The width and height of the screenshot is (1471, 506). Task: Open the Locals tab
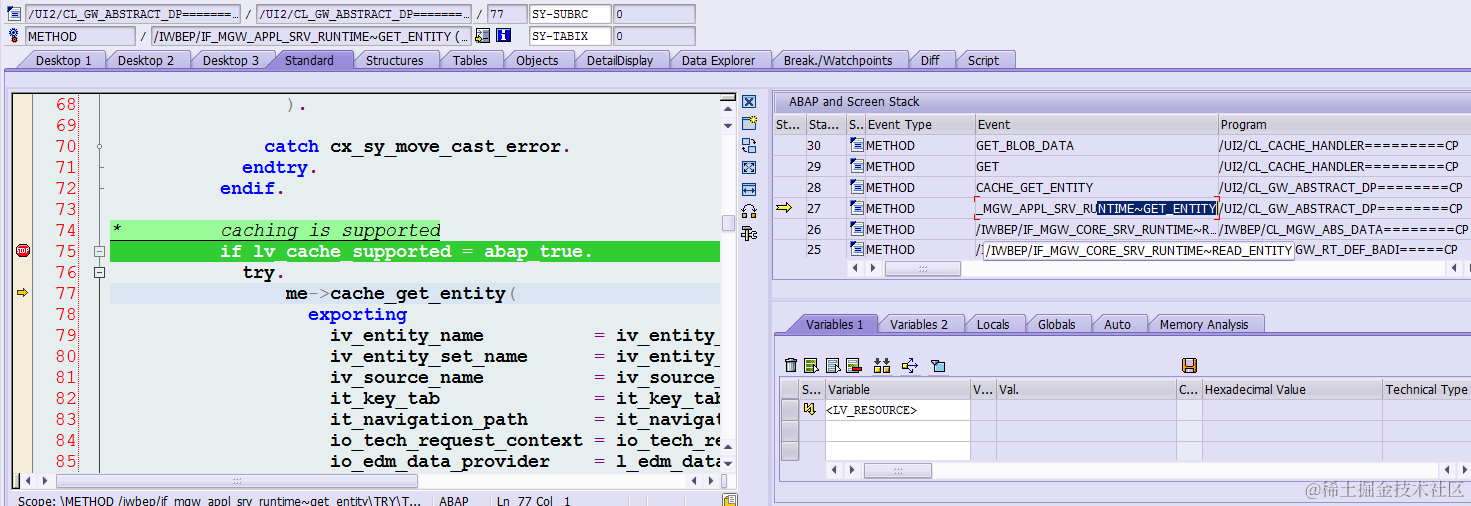click(993, 324)
